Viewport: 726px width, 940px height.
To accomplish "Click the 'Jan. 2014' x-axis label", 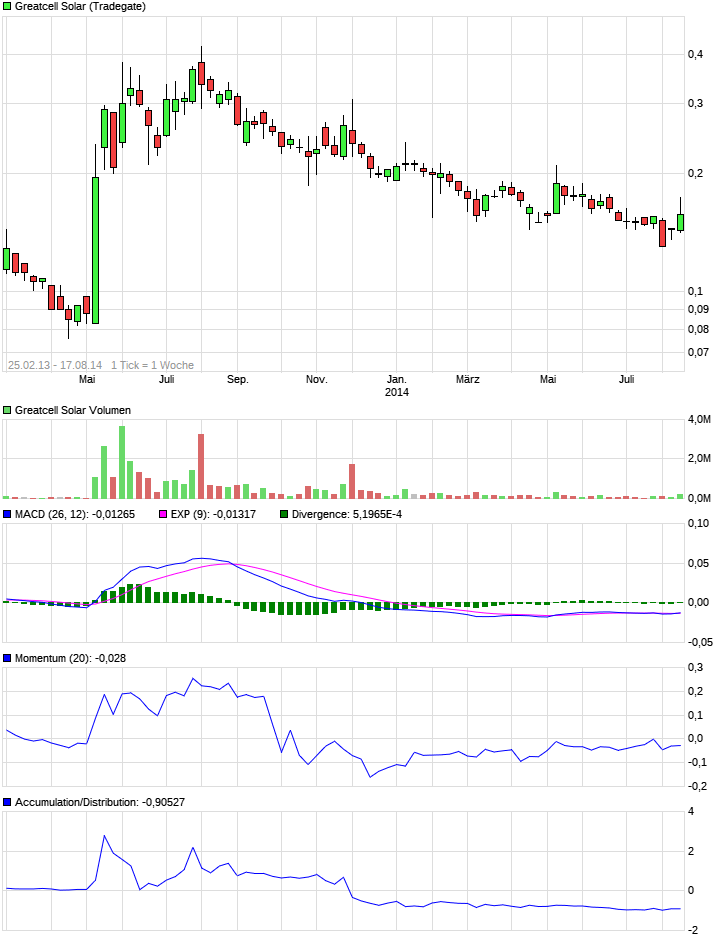I will point(396,385).
